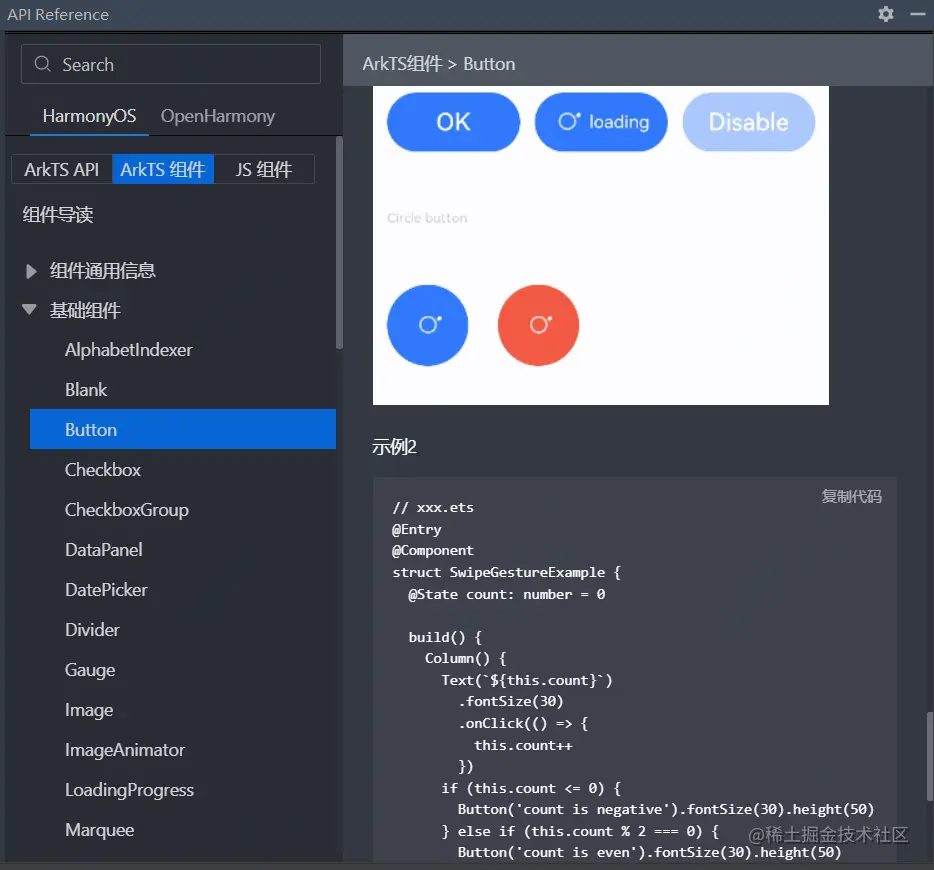934x870 pixels.
Task: Click the blue circle loading button
Action: tap(428, 325)
